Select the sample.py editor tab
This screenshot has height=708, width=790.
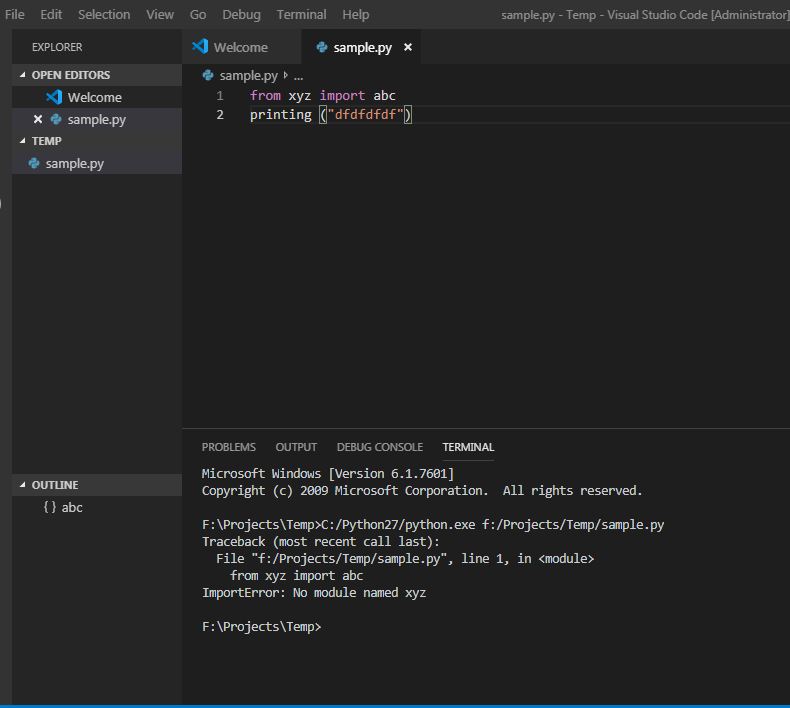[x=362, y=47]
